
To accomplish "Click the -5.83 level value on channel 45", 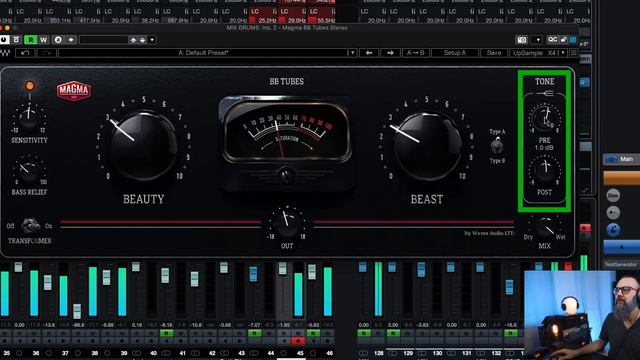I will (x=313, y=325).
